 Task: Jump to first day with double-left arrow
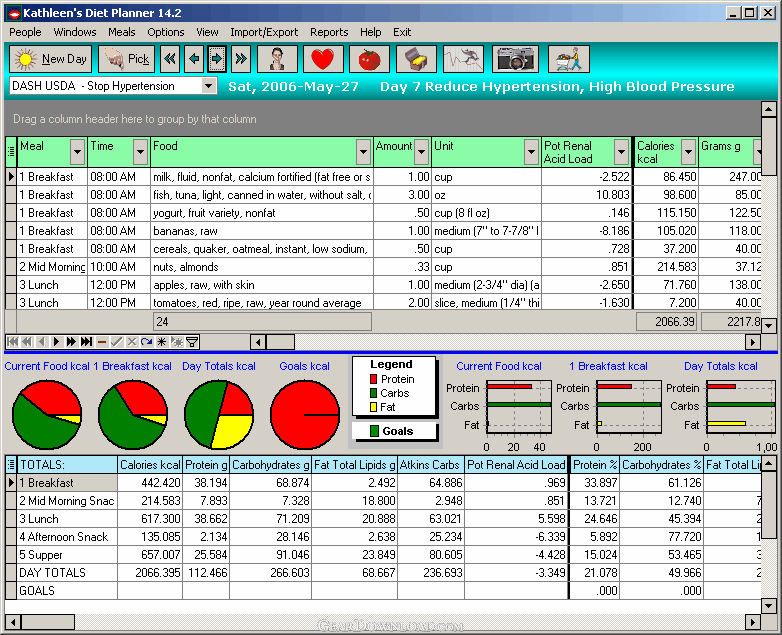click(x=170, y=59)
